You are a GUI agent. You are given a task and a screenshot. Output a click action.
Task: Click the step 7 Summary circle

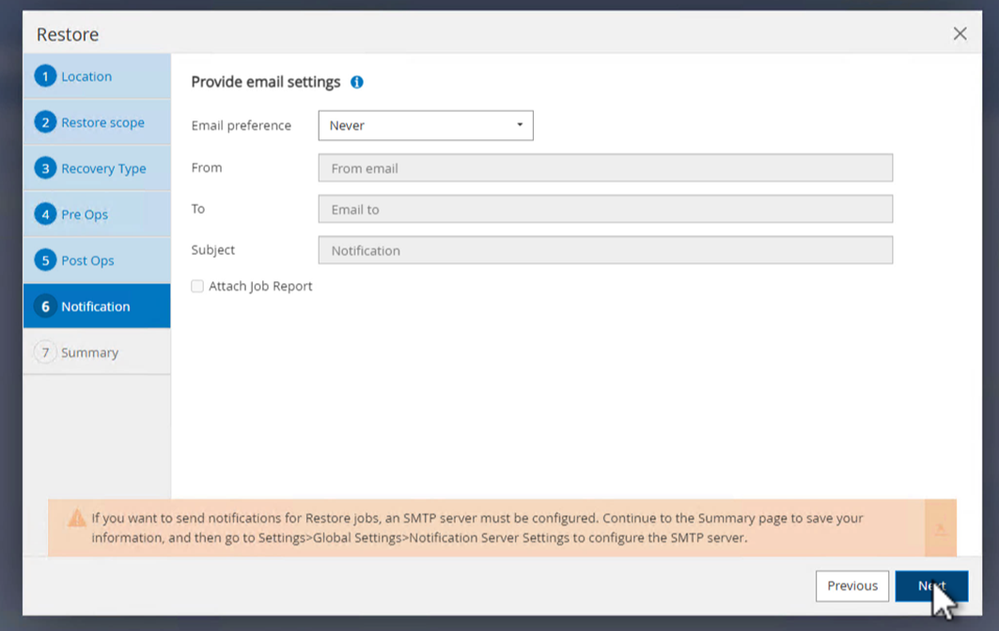(45, 352)
